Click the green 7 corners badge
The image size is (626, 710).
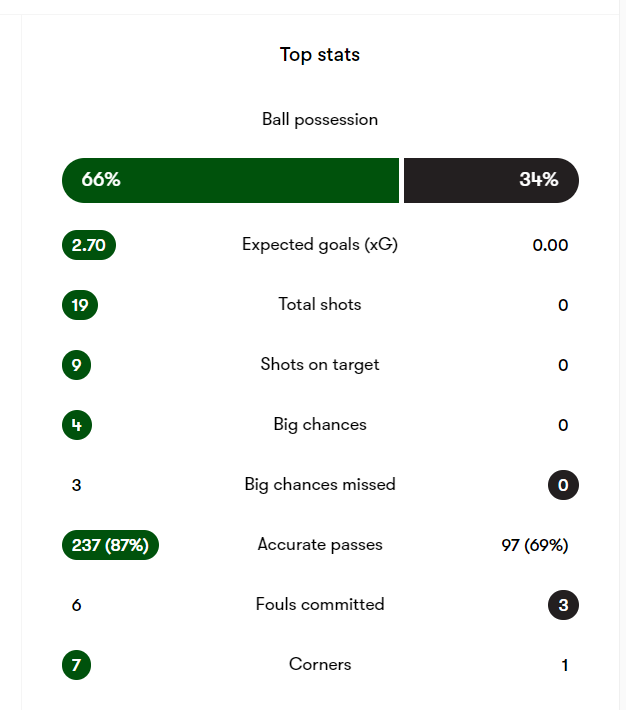[76, 665]
